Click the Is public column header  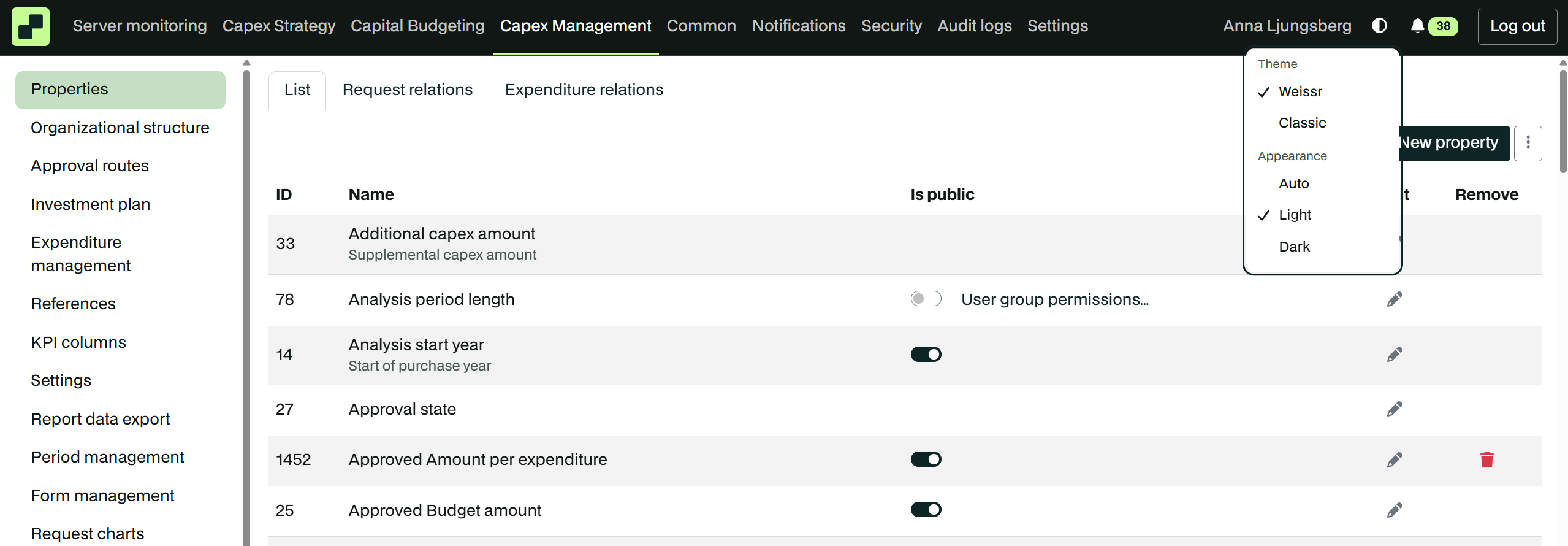(x=942, y=194)
